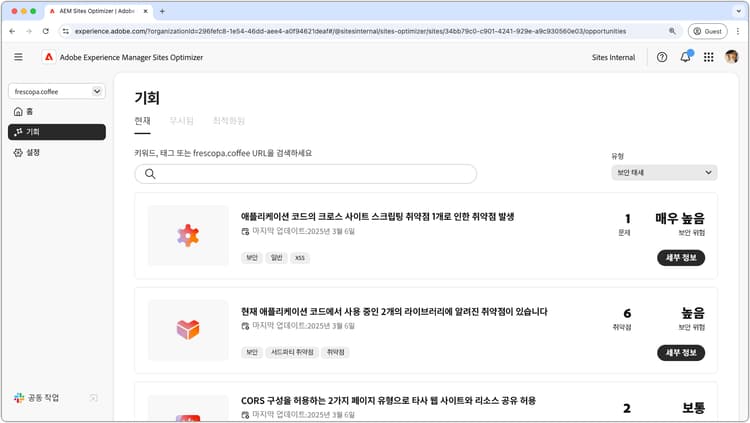Reload the page

click(x=46, y=31)
